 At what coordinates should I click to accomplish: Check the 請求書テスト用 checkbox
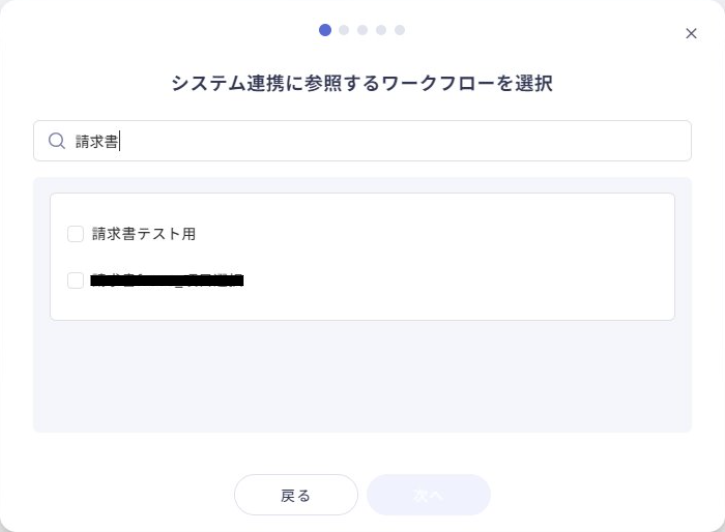click(75, 234)
